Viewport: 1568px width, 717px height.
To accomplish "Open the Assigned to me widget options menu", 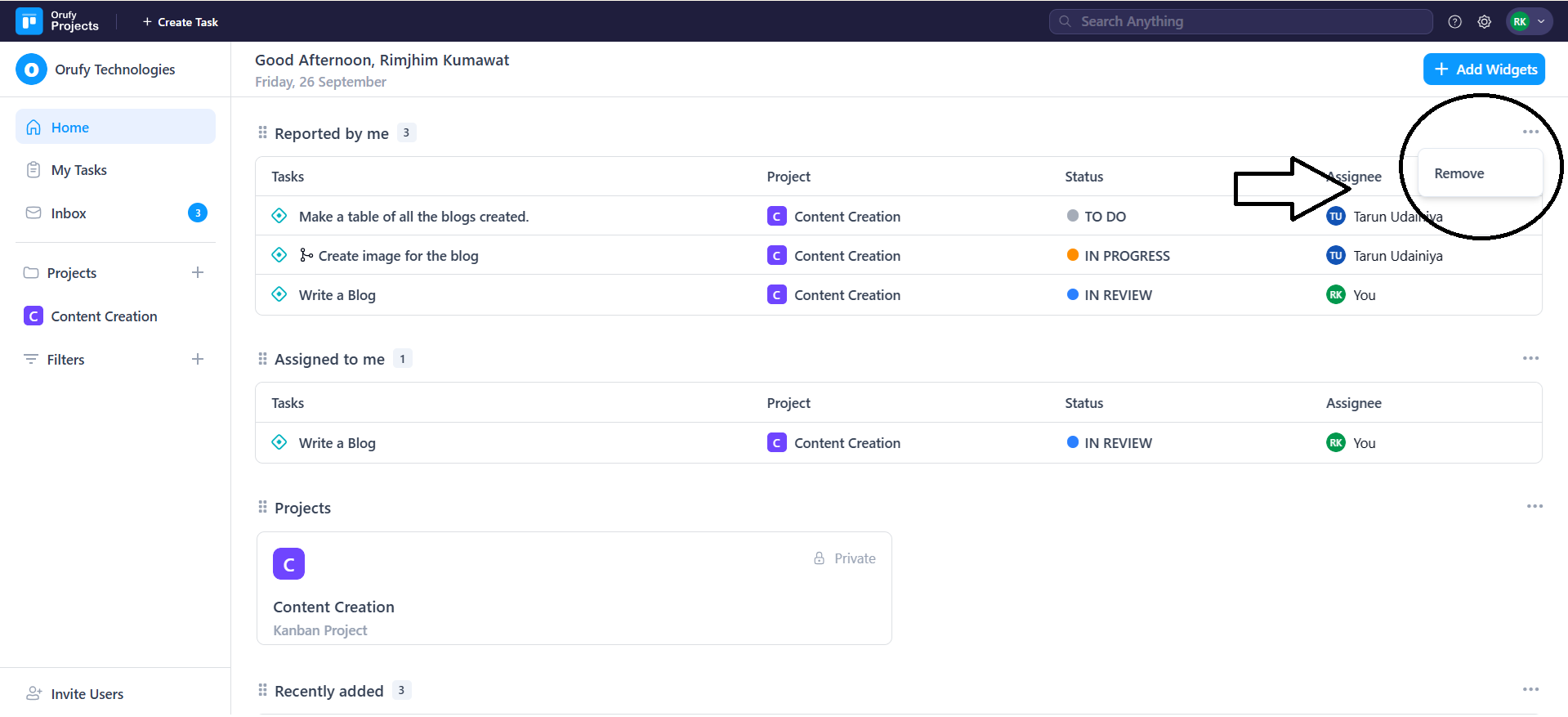I will (1530, 358).
